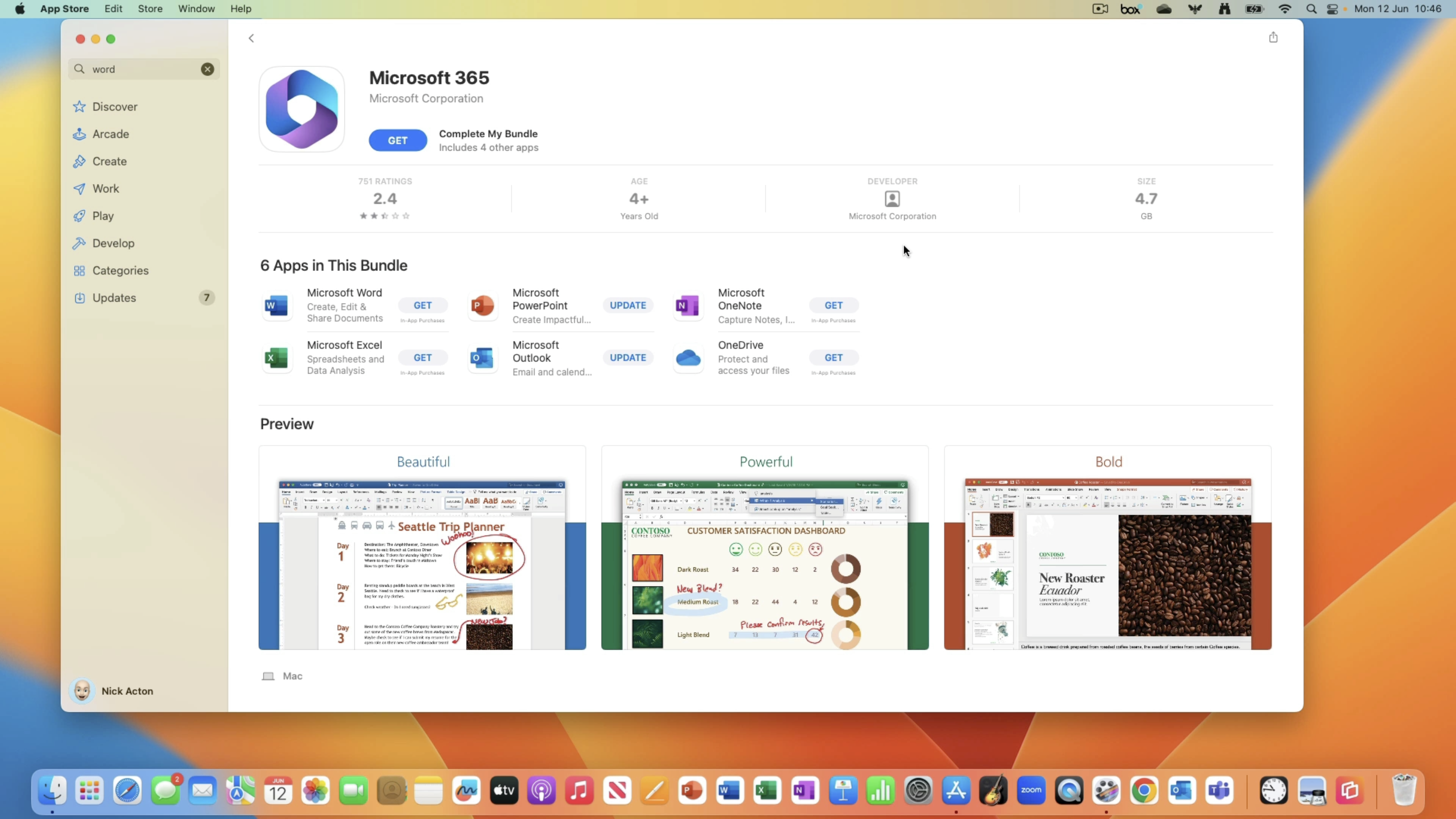Open the Edit menu
The height and width of the screenshot is (819, 1456).
(113, 8)
